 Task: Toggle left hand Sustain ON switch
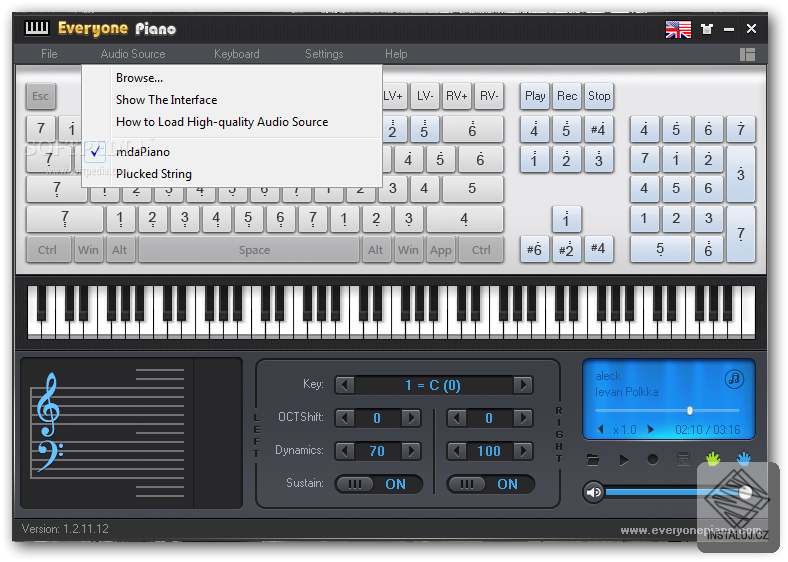coord(378,484)
